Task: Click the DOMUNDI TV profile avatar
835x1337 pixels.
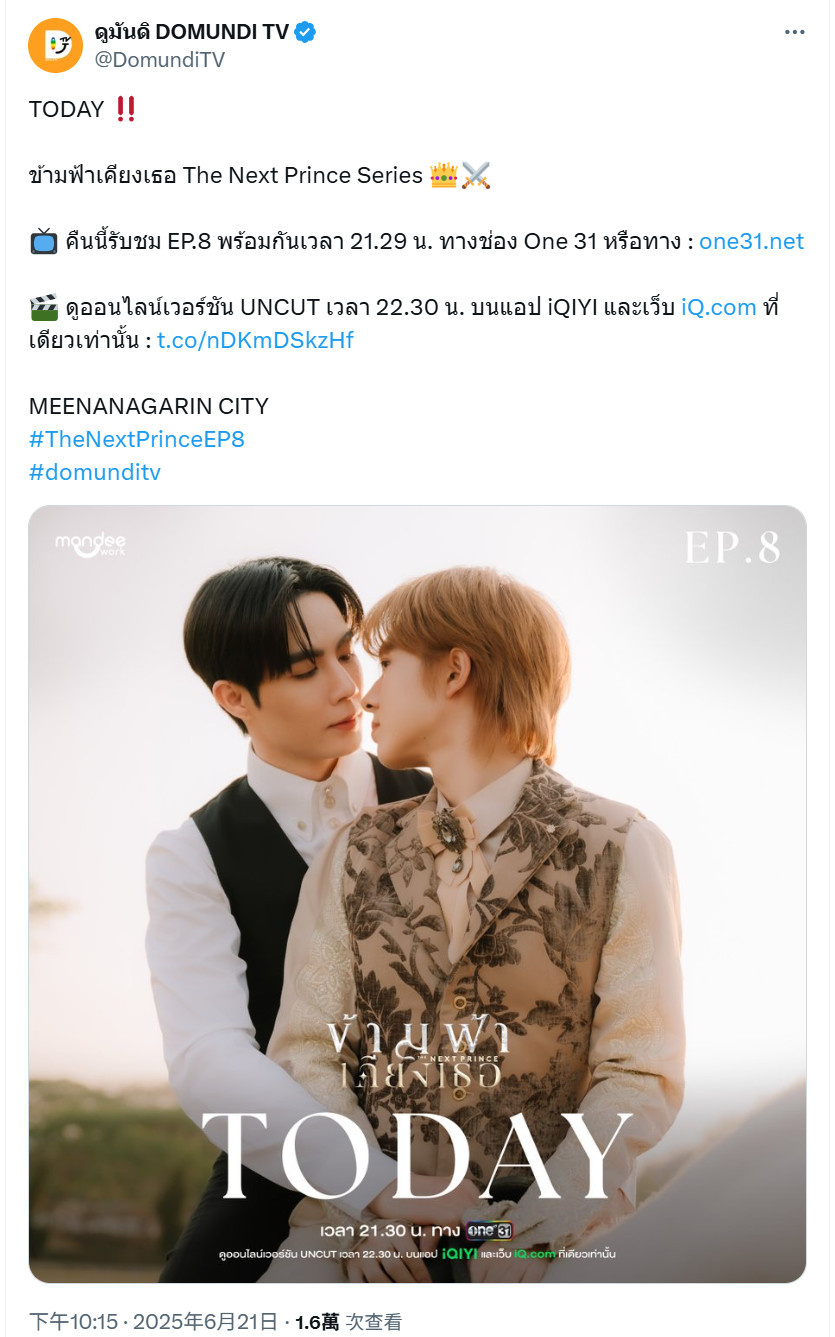Action: pyautogui.click(x=55, y=46)
